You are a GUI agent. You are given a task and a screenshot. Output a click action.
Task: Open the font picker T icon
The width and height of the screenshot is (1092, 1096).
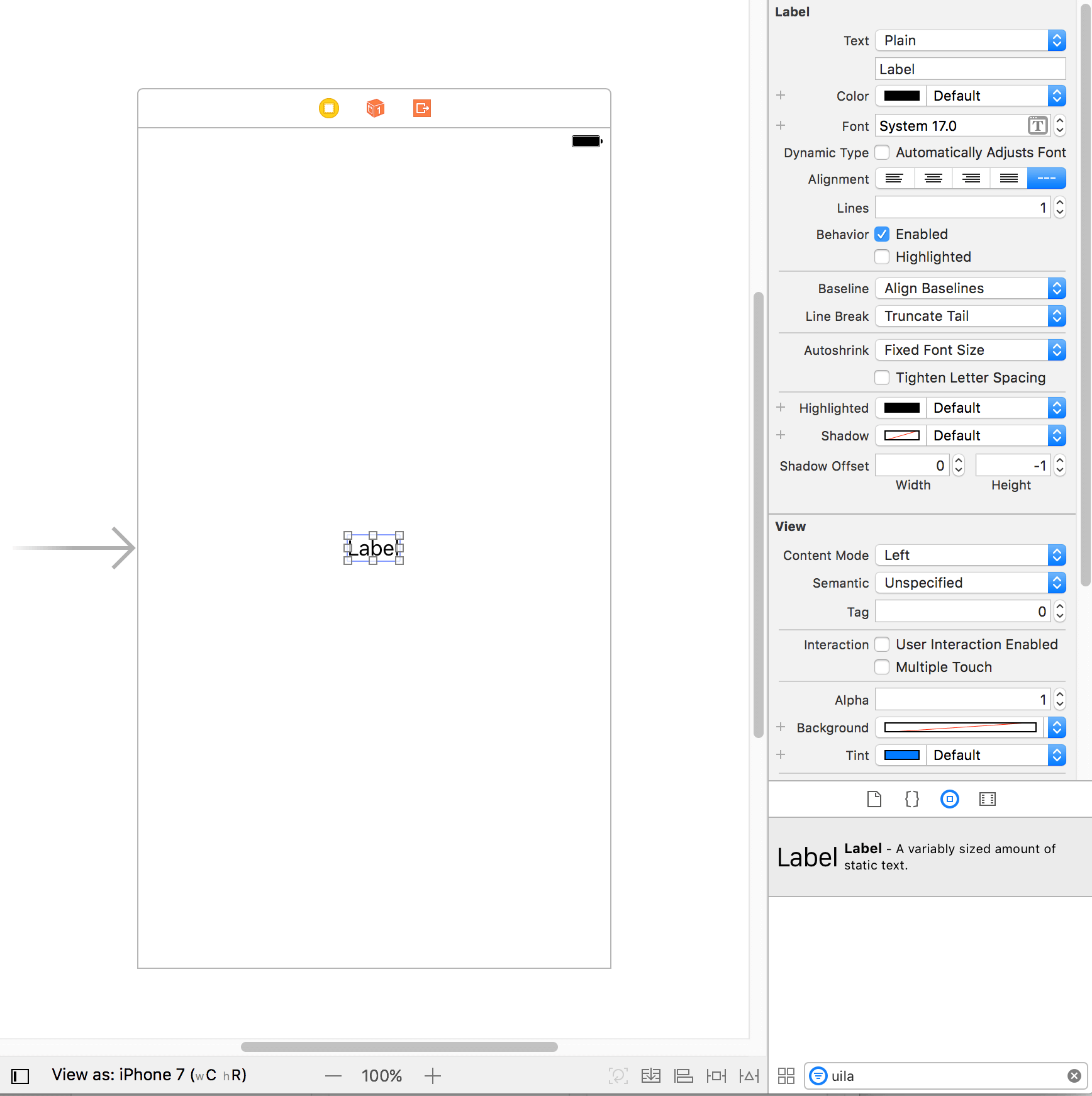click(1038, 126)
